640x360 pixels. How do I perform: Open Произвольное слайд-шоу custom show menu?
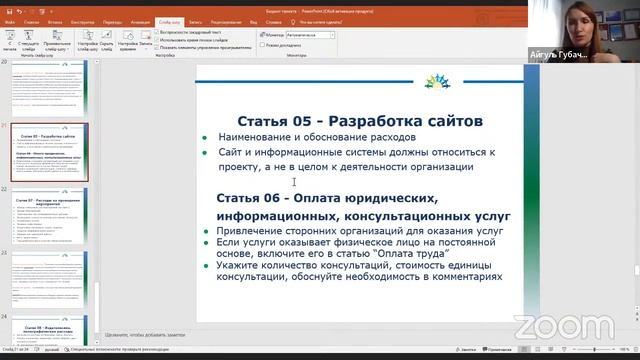pyautogui.click(x=57, y=40)
